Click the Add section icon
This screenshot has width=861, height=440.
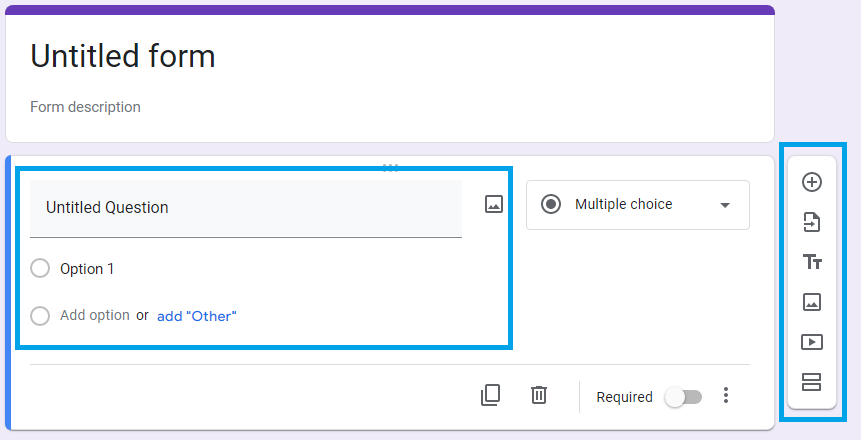[x=812, y=381]
